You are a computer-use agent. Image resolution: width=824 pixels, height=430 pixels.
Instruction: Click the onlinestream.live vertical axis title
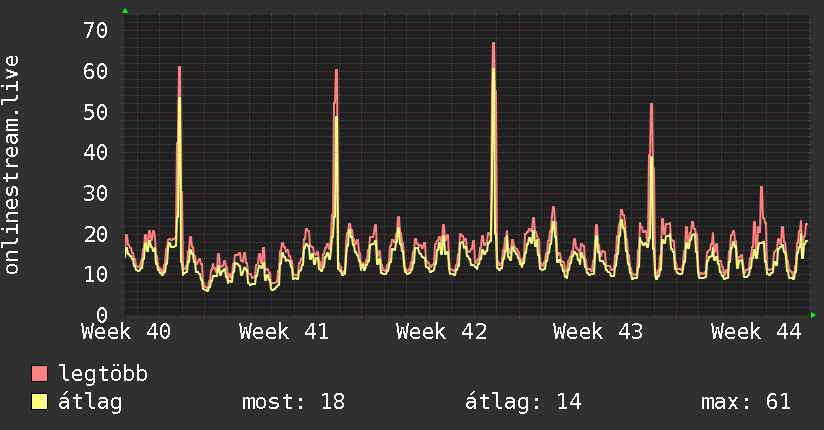(x=11, y=165)
